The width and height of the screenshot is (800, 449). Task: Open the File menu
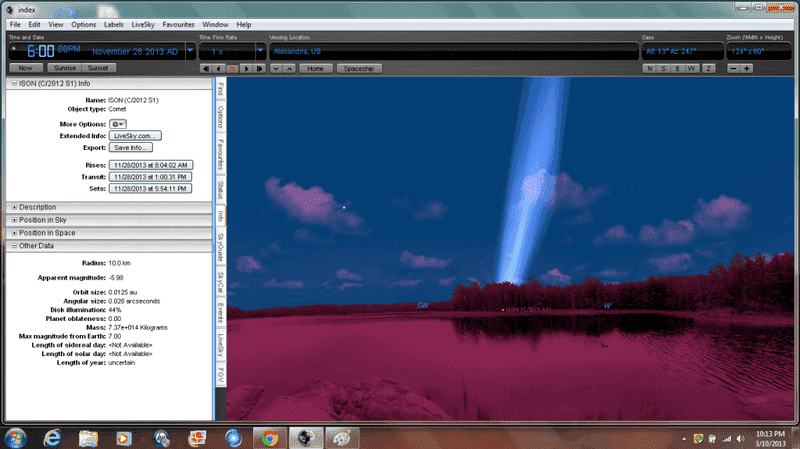[15, 24]
